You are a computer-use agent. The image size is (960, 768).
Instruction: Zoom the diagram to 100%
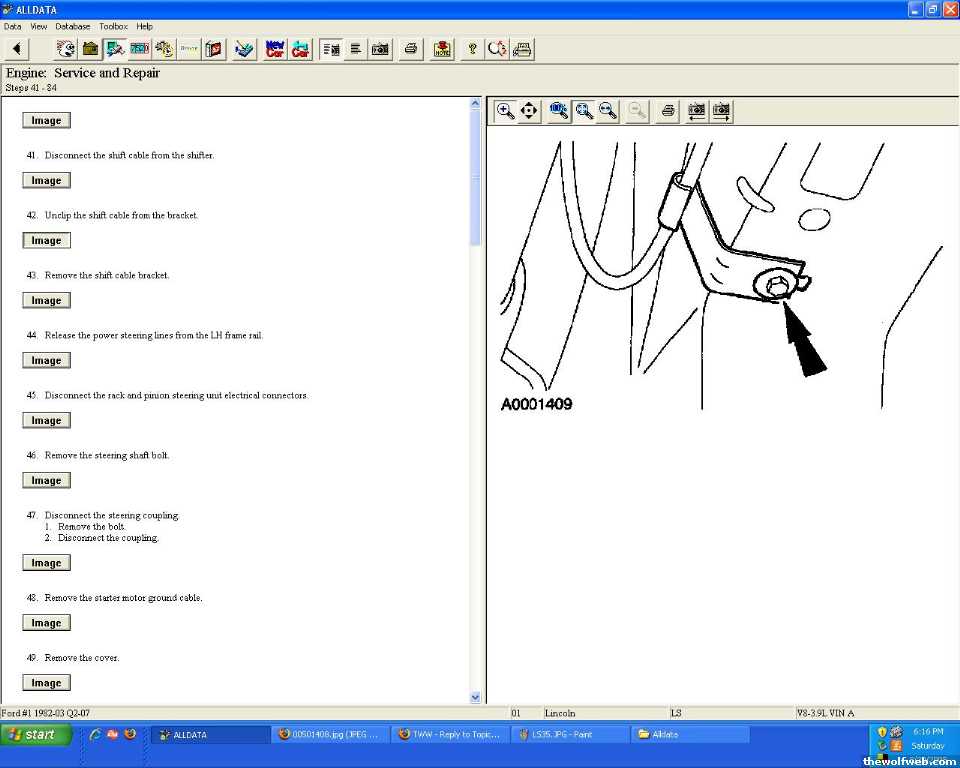pyautogui.click(x=560, y=111)
